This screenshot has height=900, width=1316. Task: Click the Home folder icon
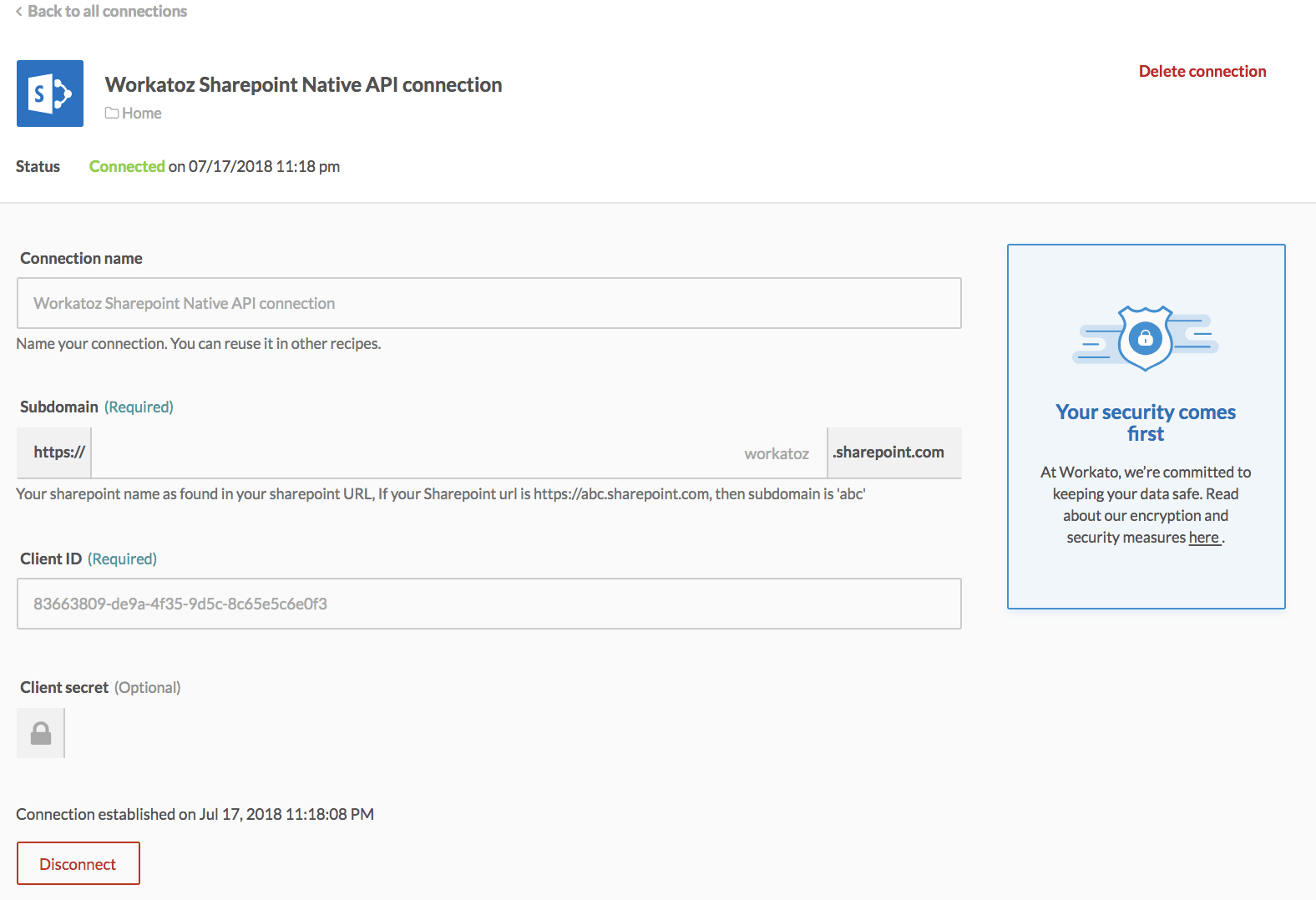pyautogui.click(x=112, y=114)
